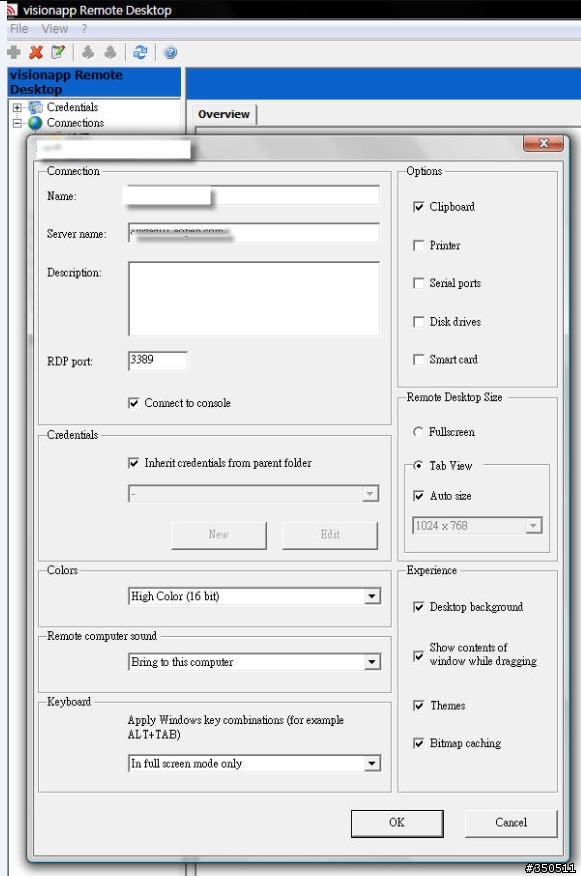Toggle Show contents of window while dragging
Image resolution: width=581 pixels, height=876 pixels.
pos(418,655)
